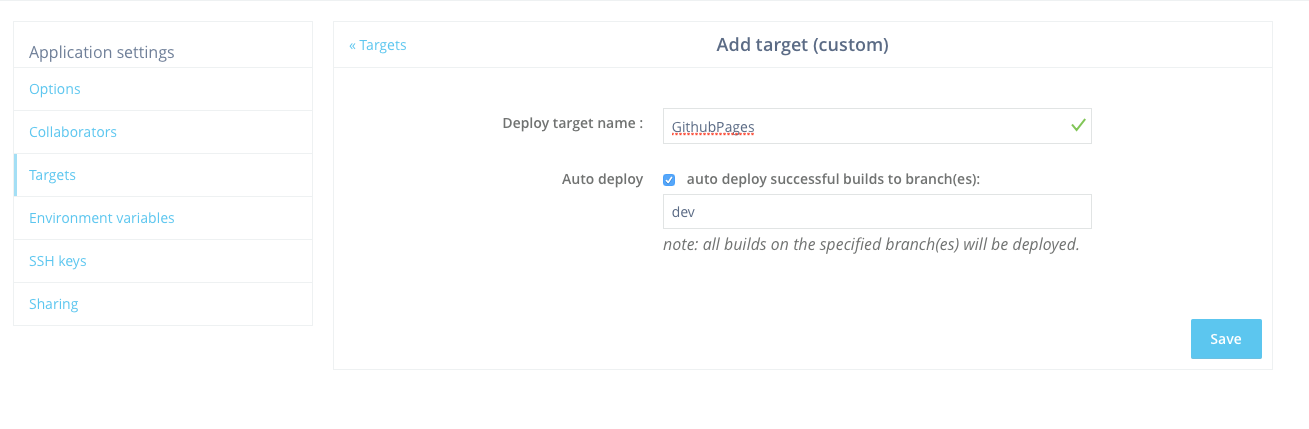Go back via the « Targets link
The width and height of the screenshot is (1309, 429).
pyautogui.click(x=377, y=45)
